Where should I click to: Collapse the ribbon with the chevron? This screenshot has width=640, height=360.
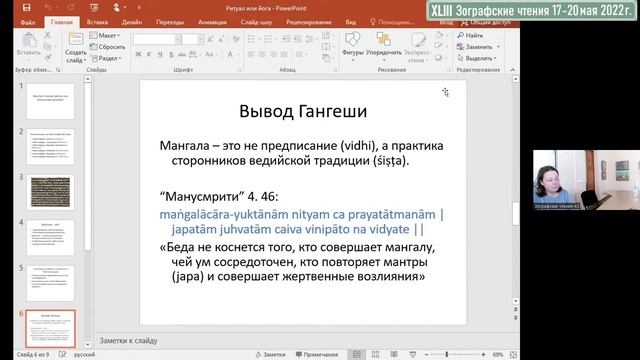(x=513, y=70)
